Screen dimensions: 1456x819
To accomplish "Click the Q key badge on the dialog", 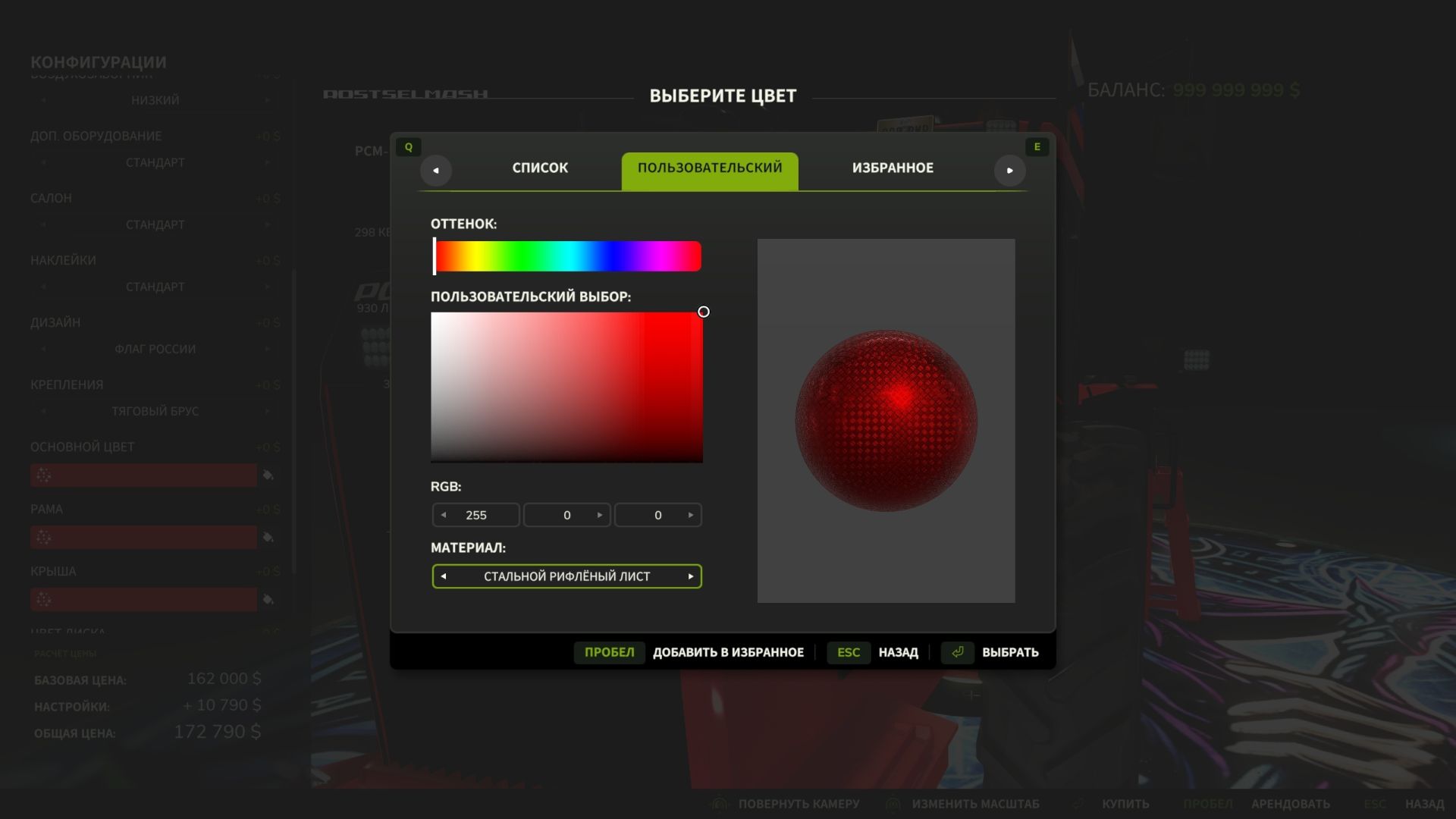I will pos(409,146).
